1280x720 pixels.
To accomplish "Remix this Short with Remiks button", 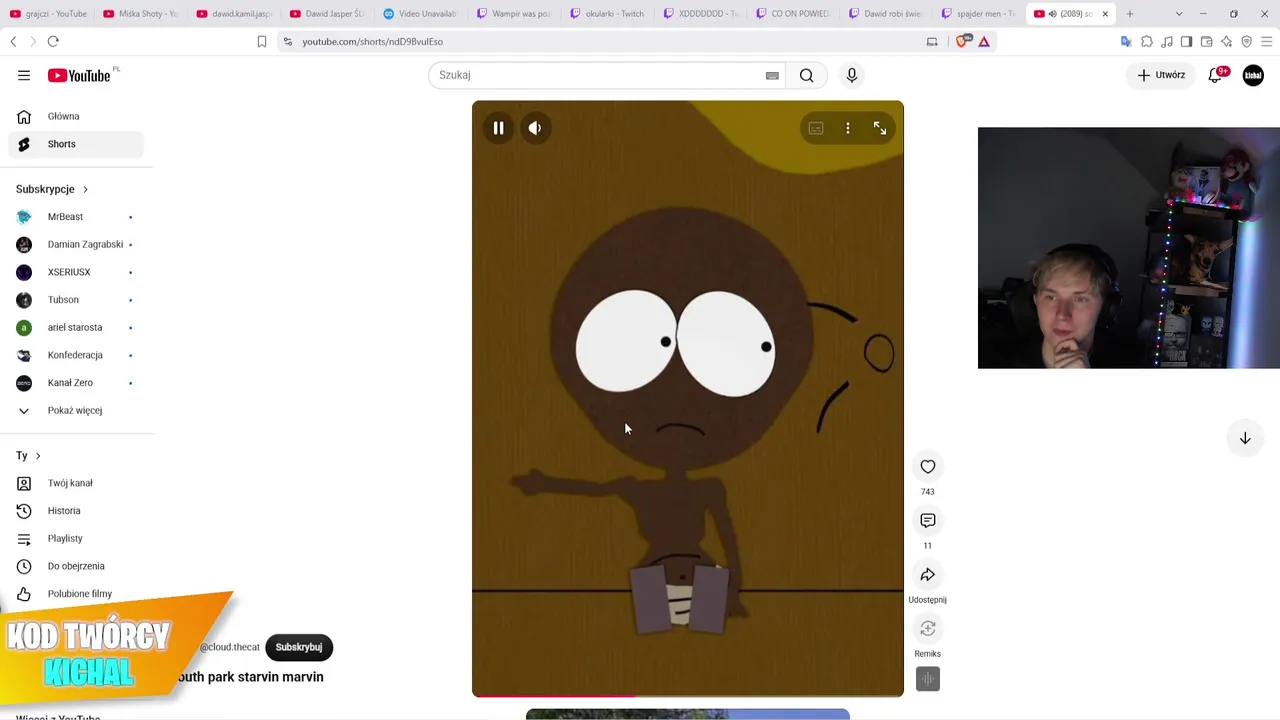I will 928,629.
